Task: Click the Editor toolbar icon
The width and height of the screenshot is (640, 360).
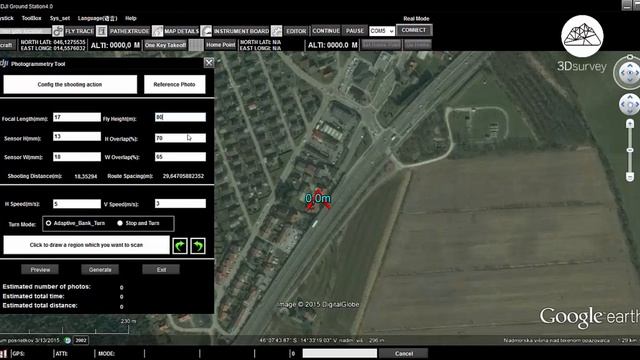Action: pos(276,31)
